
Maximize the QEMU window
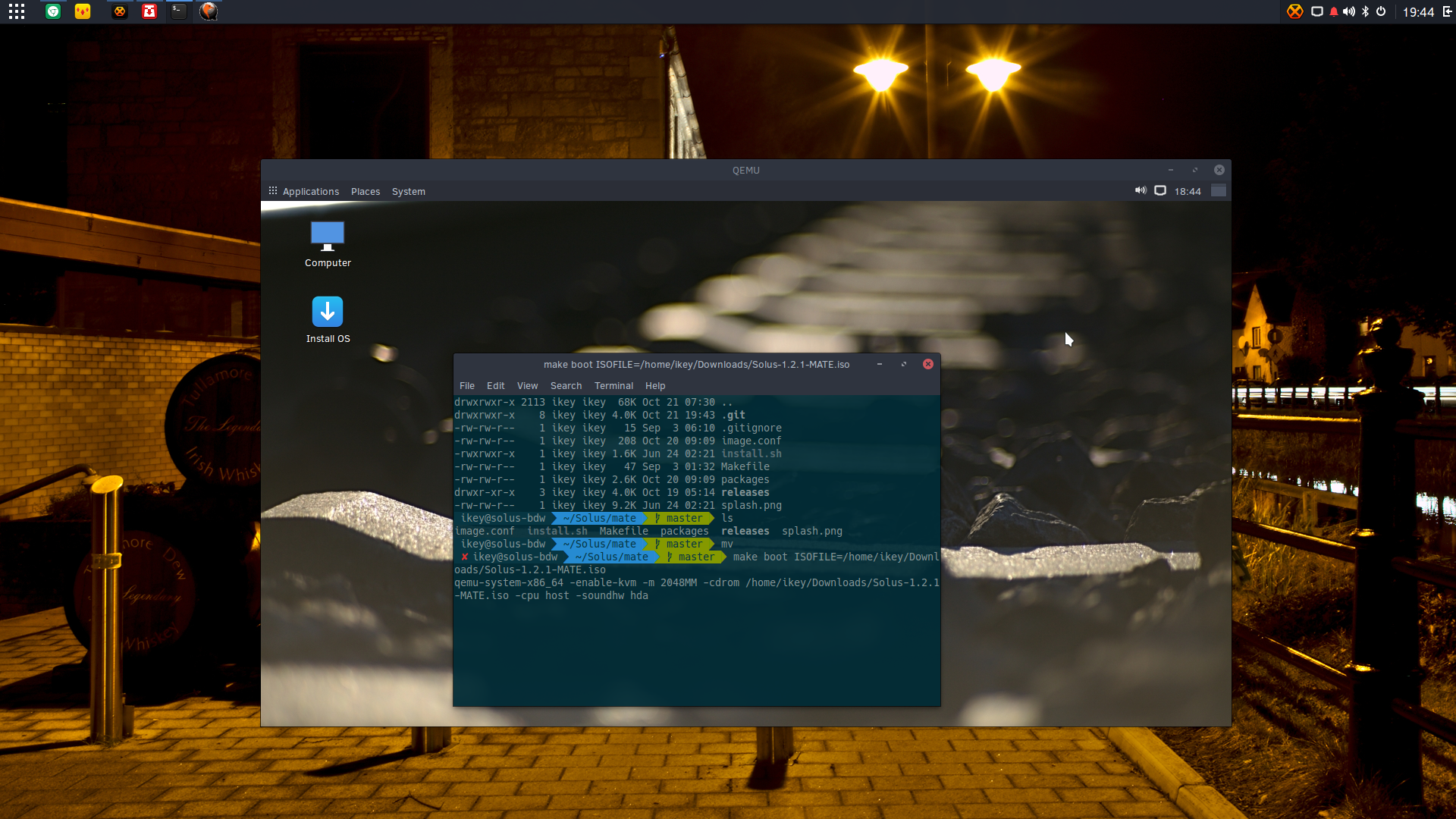pos(1195,170)
